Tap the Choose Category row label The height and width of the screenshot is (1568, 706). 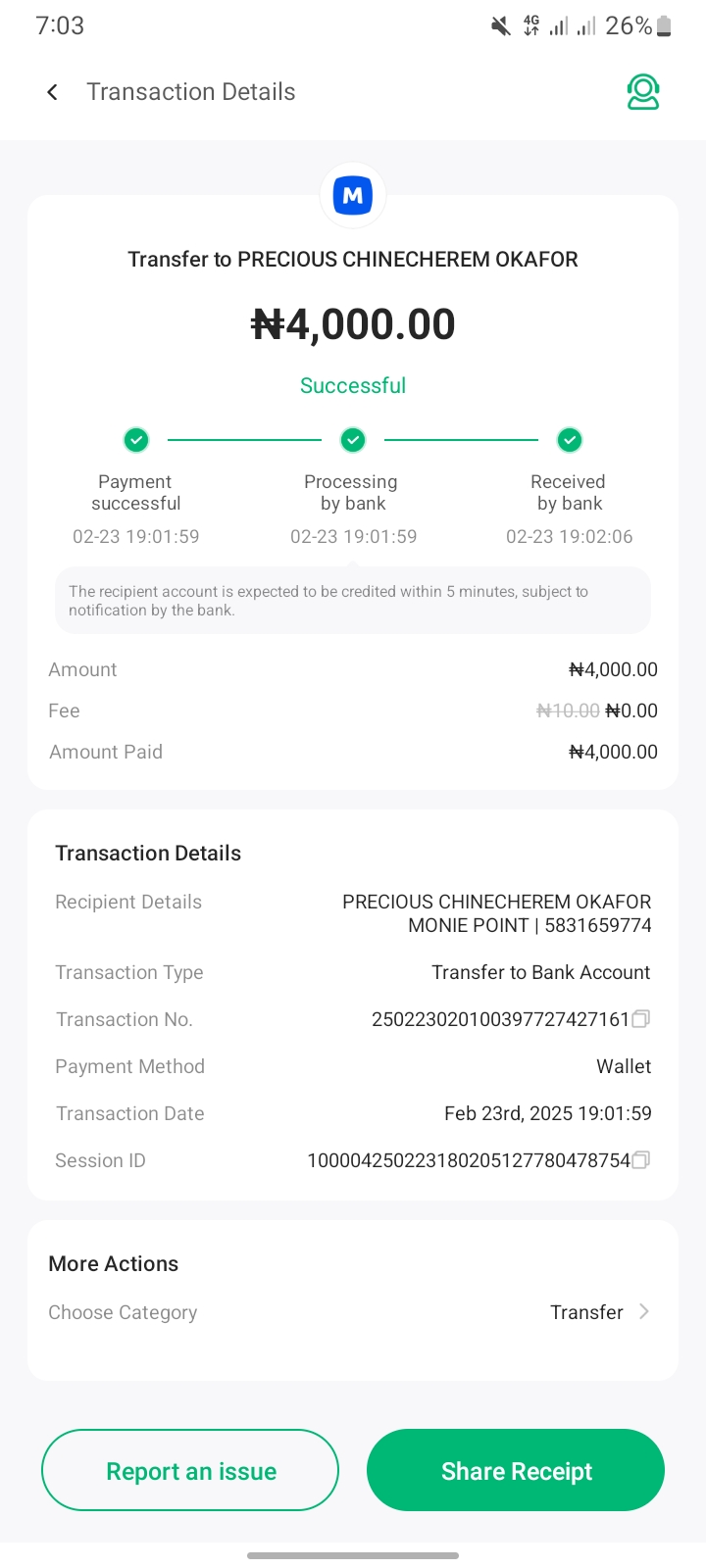(123, 1312)
